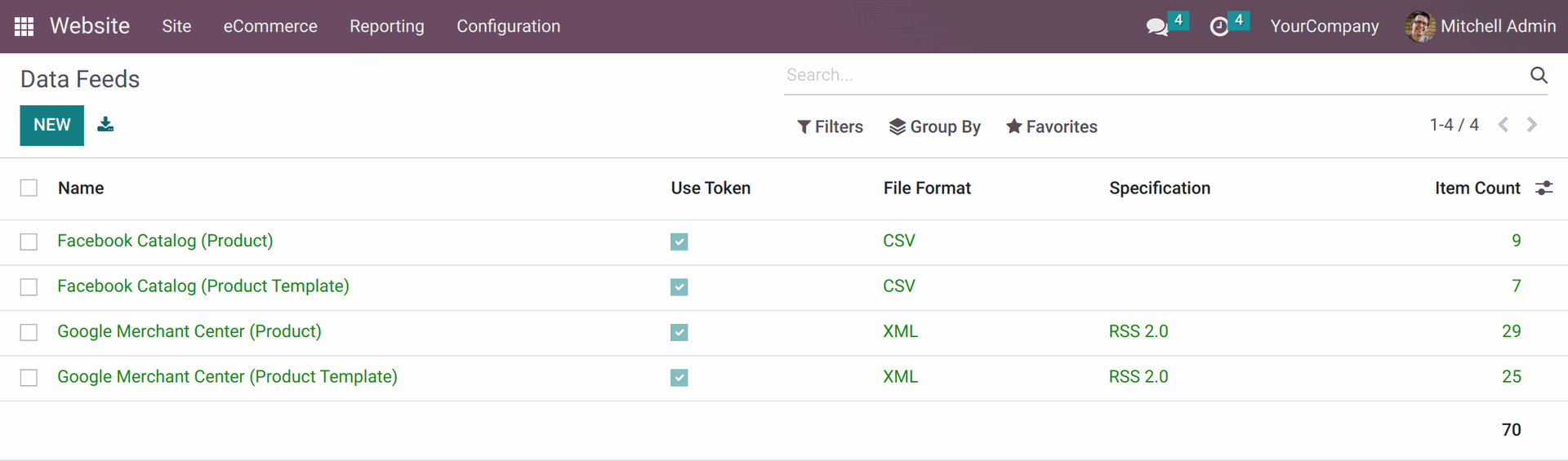Open the apps grid home menu
The height and width of the screenshot is (461, 1568).
24,26
